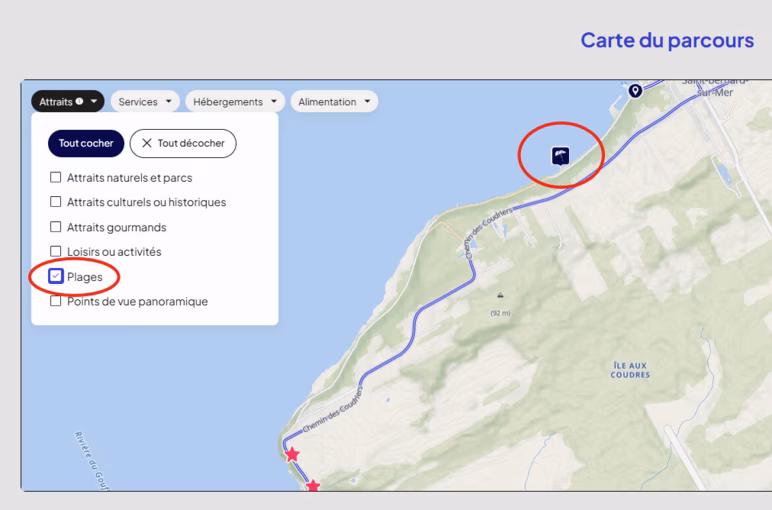Check Attraits culturels ou historiques
The width and height of the screenshot is (772, 510).
coord(56,202)
